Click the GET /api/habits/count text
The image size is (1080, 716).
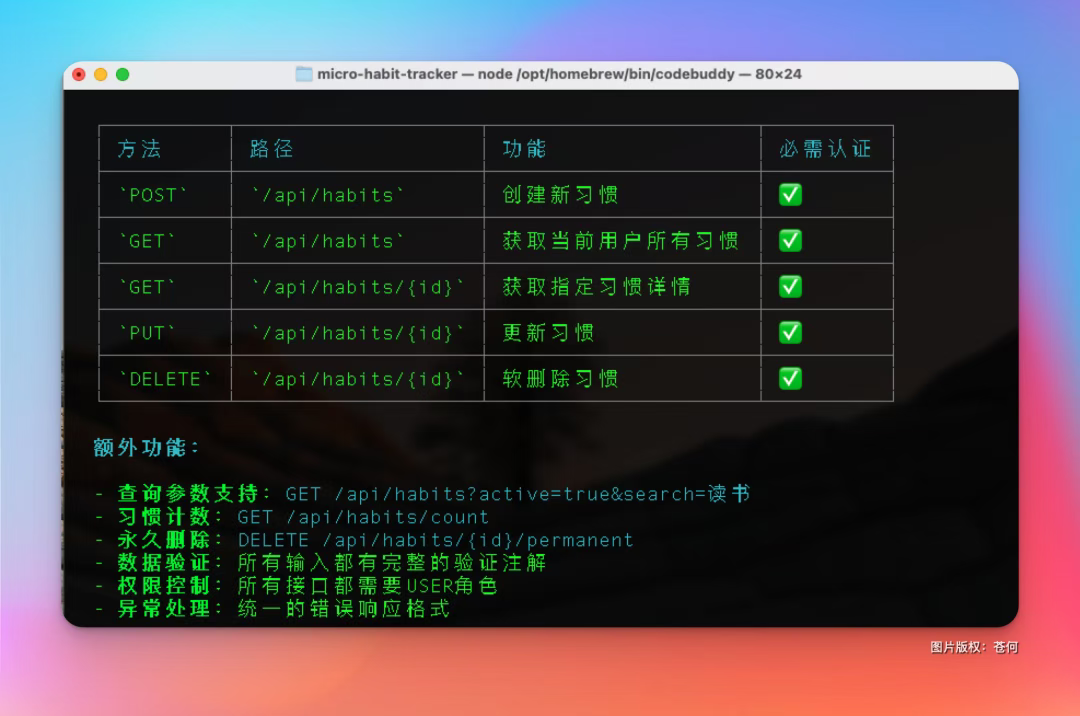pyautogui.click(x=363, y=517)
